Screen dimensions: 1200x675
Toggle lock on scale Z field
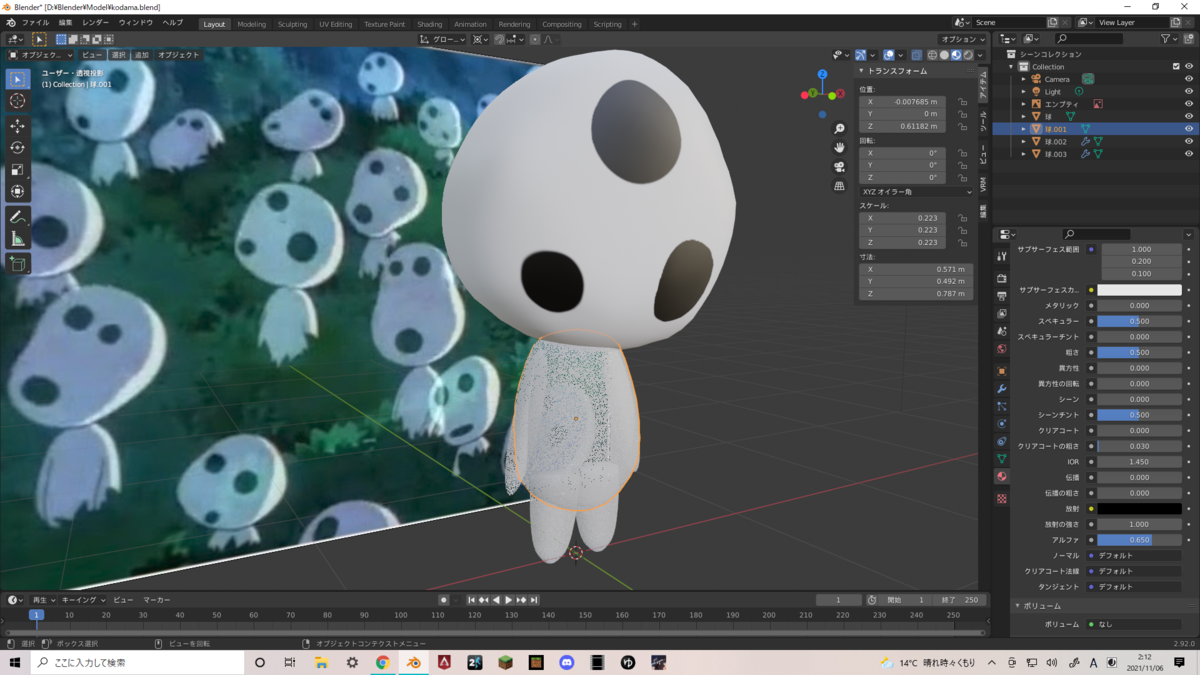[963, 242]
